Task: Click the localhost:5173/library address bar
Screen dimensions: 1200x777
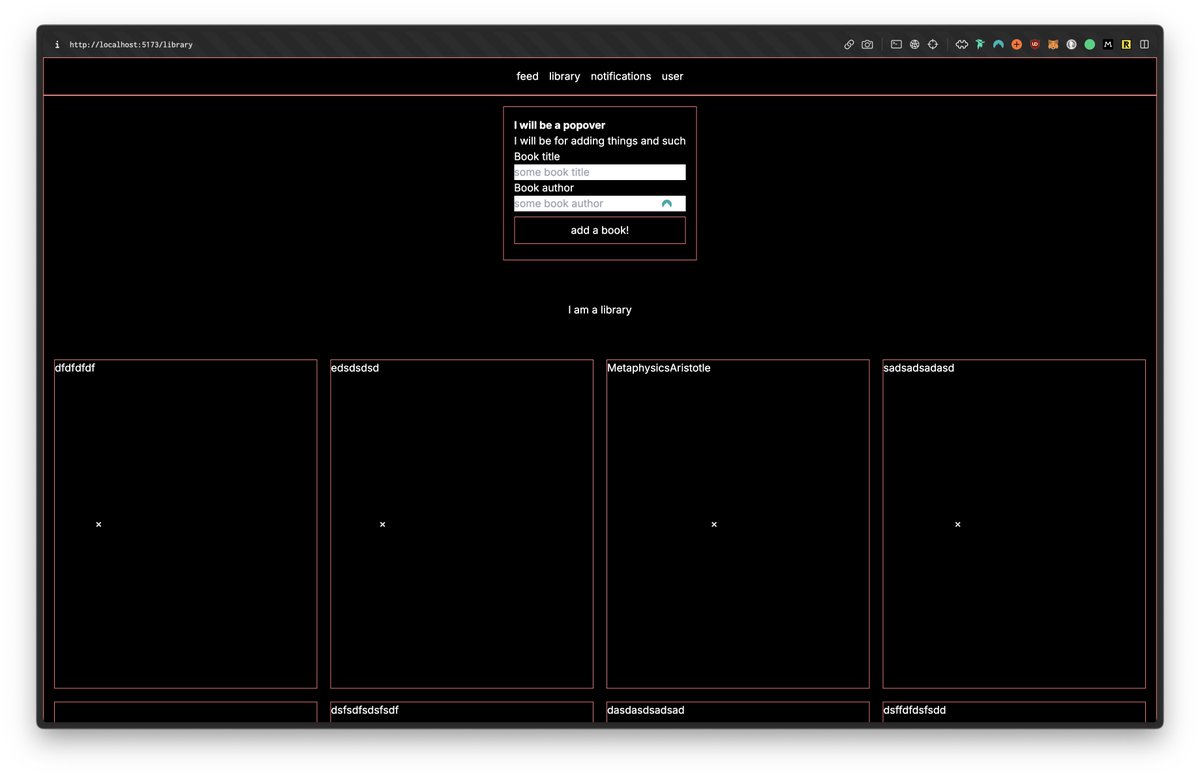Action: tap(131, 44)
